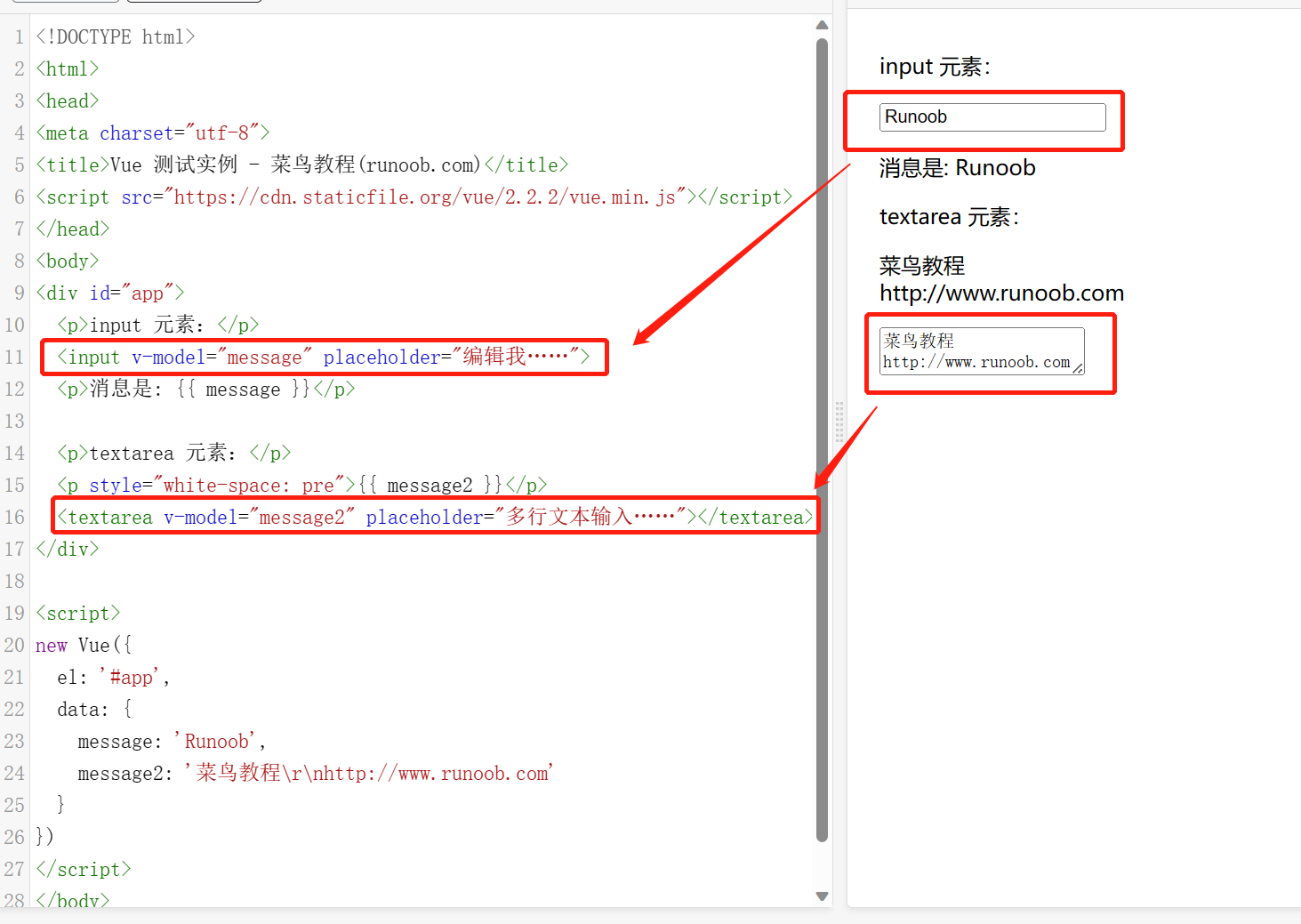
Task: Click the textarea v-model="message2" code line
Action: [x=436, y=518]
